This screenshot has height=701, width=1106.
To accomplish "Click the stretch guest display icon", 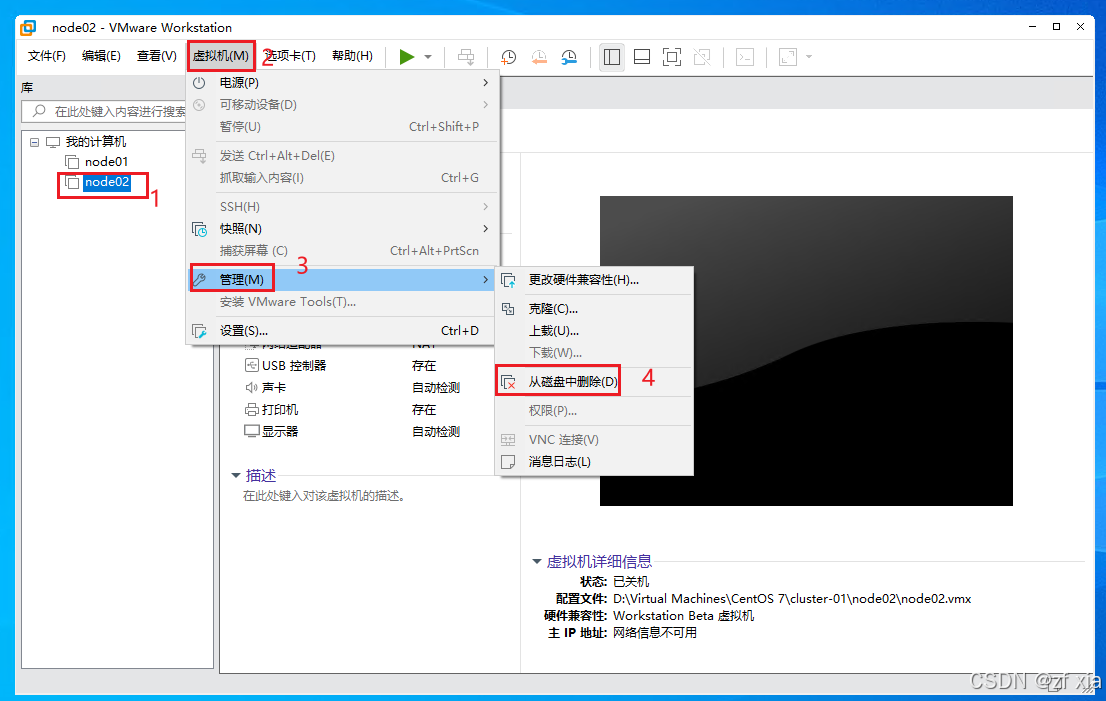I will point(788,56).
